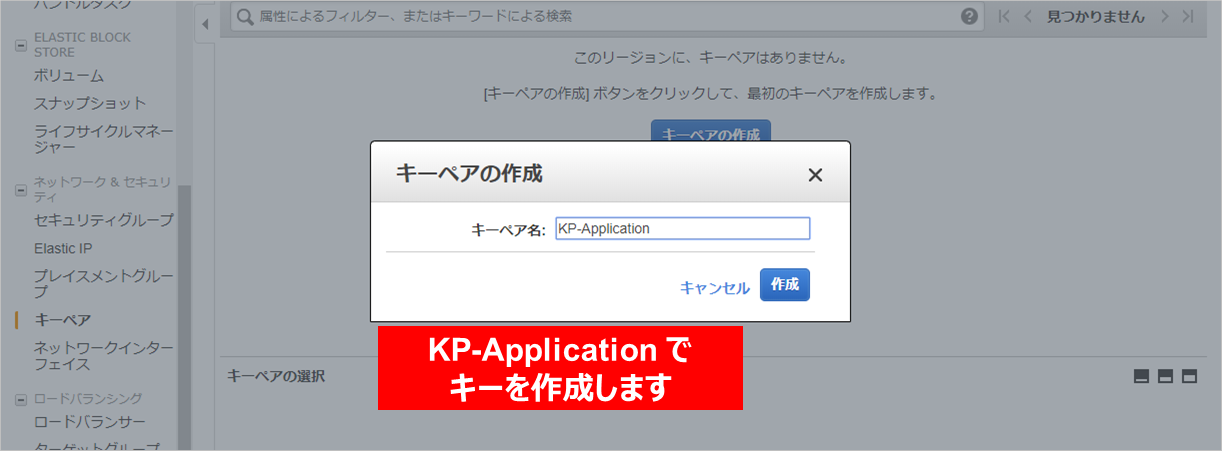Collapse the ELASTIC BLOCK STORE section

[x=20, y=45]
